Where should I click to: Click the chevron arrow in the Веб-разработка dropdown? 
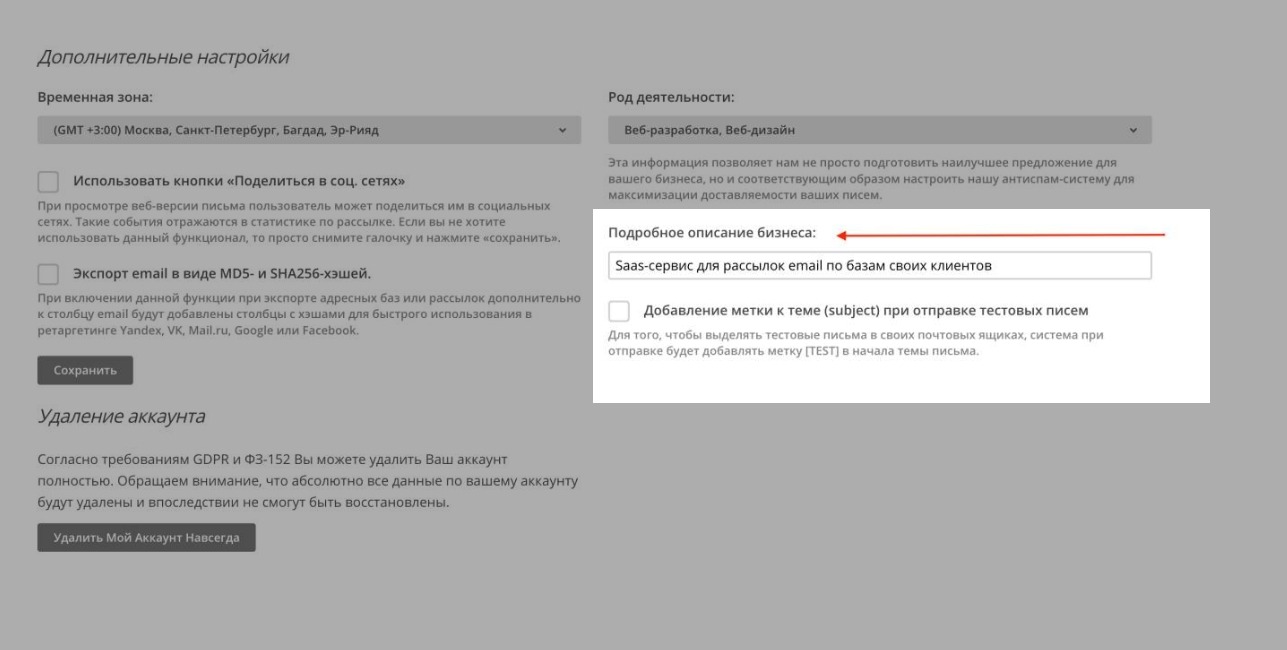click(1133, 130)
